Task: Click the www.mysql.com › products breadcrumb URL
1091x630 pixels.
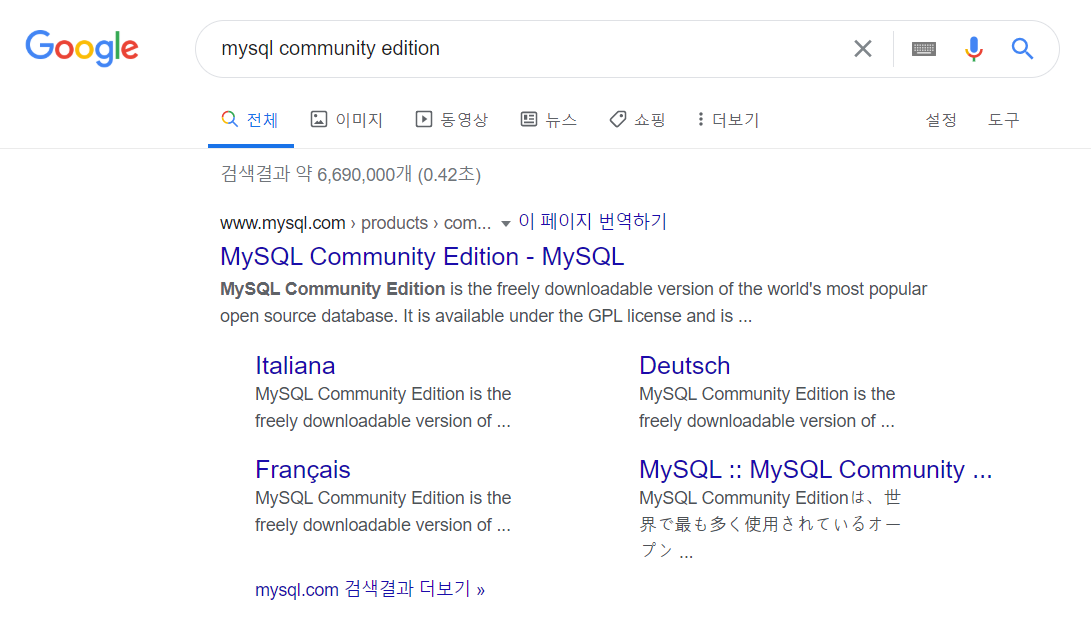Action: tap(356, 223)
